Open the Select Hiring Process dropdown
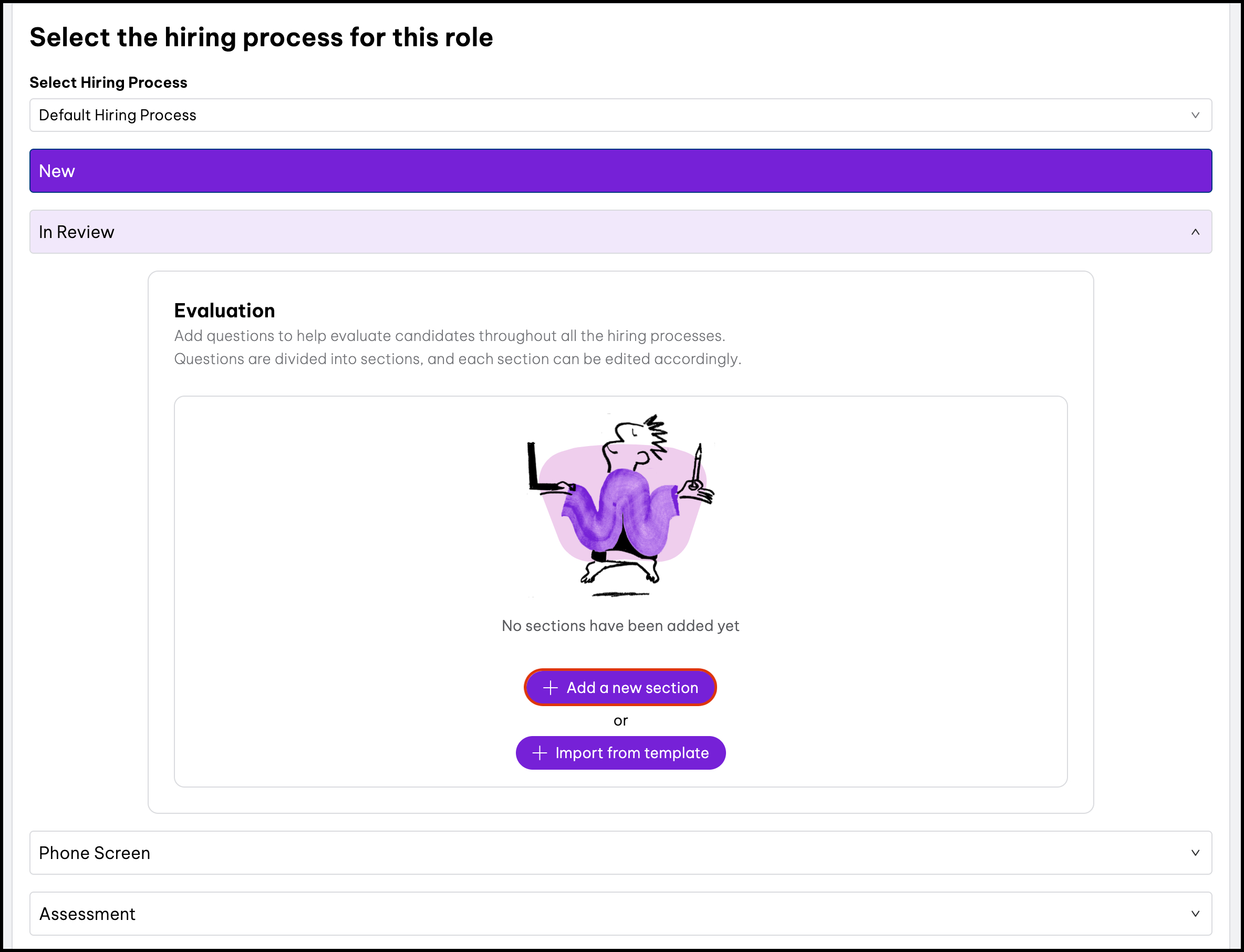Screen dimensions: 1244x952 621,115
